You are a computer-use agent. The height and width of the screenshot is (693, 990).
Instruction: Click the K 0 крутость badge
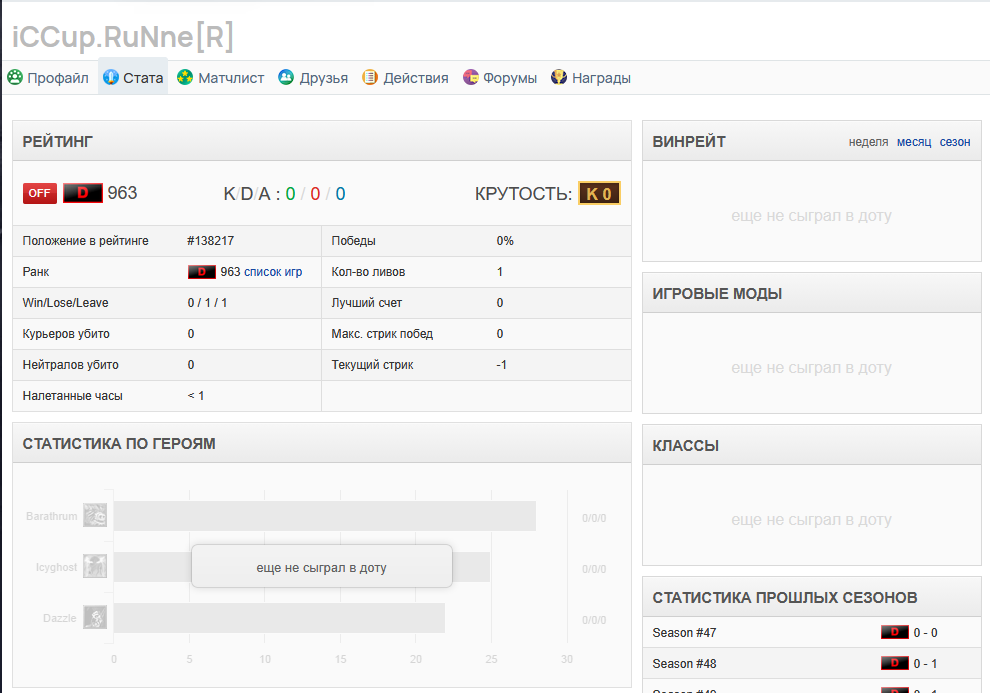[x=599, y=193]
